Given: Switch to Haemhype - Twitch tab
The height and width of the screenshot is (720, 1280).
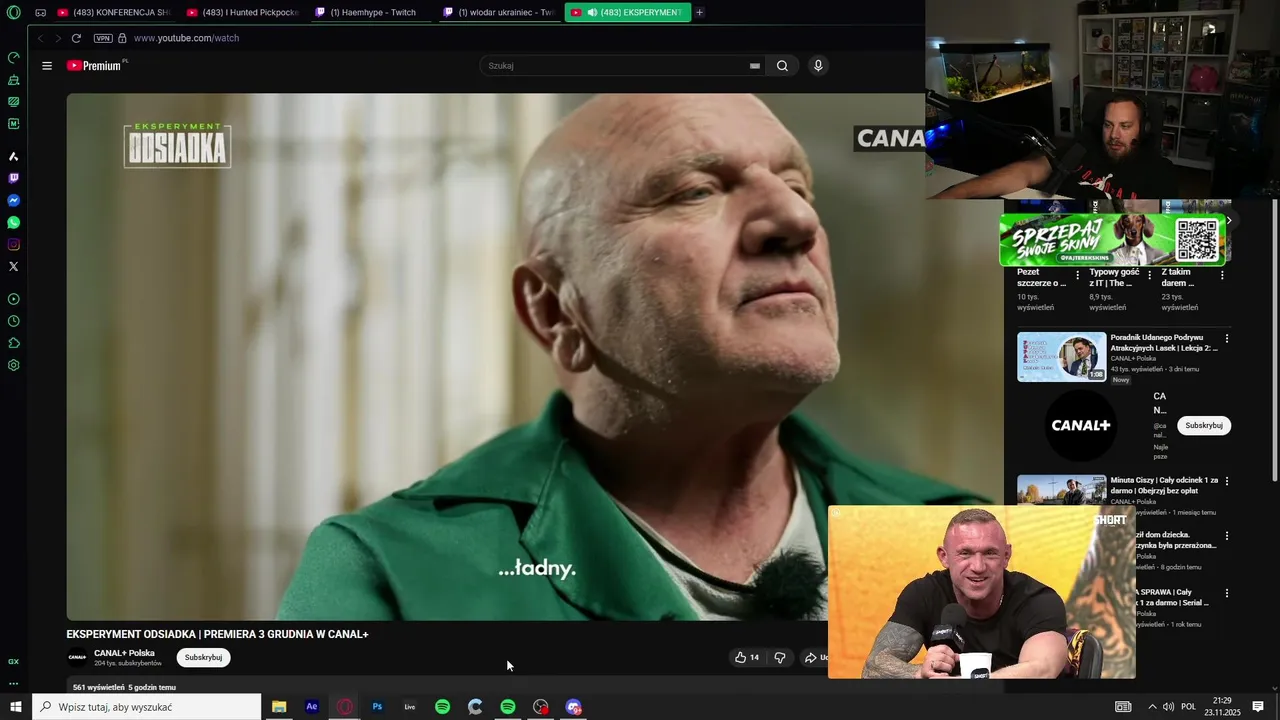Looking at the screenshot, I should 372,13.
